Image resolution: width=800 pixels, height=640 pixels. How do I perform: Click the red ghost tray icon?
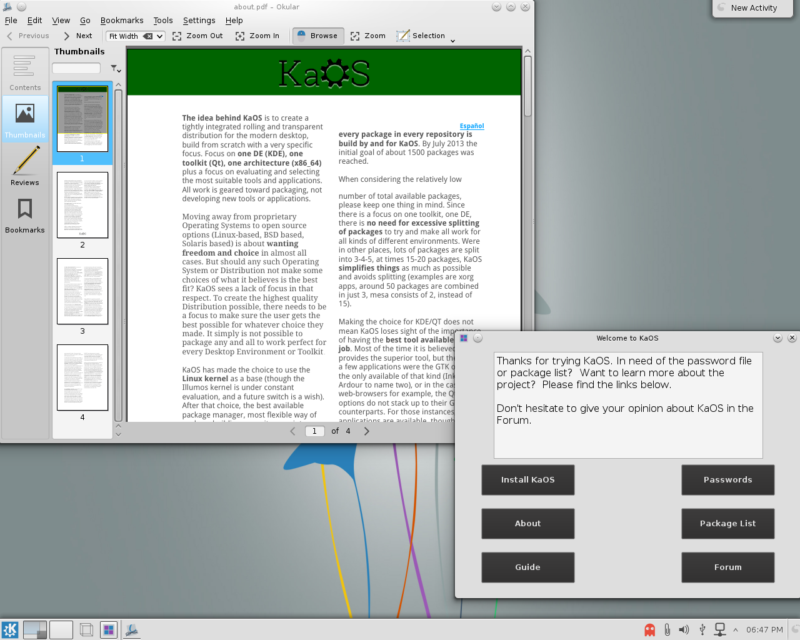(649, 630)
